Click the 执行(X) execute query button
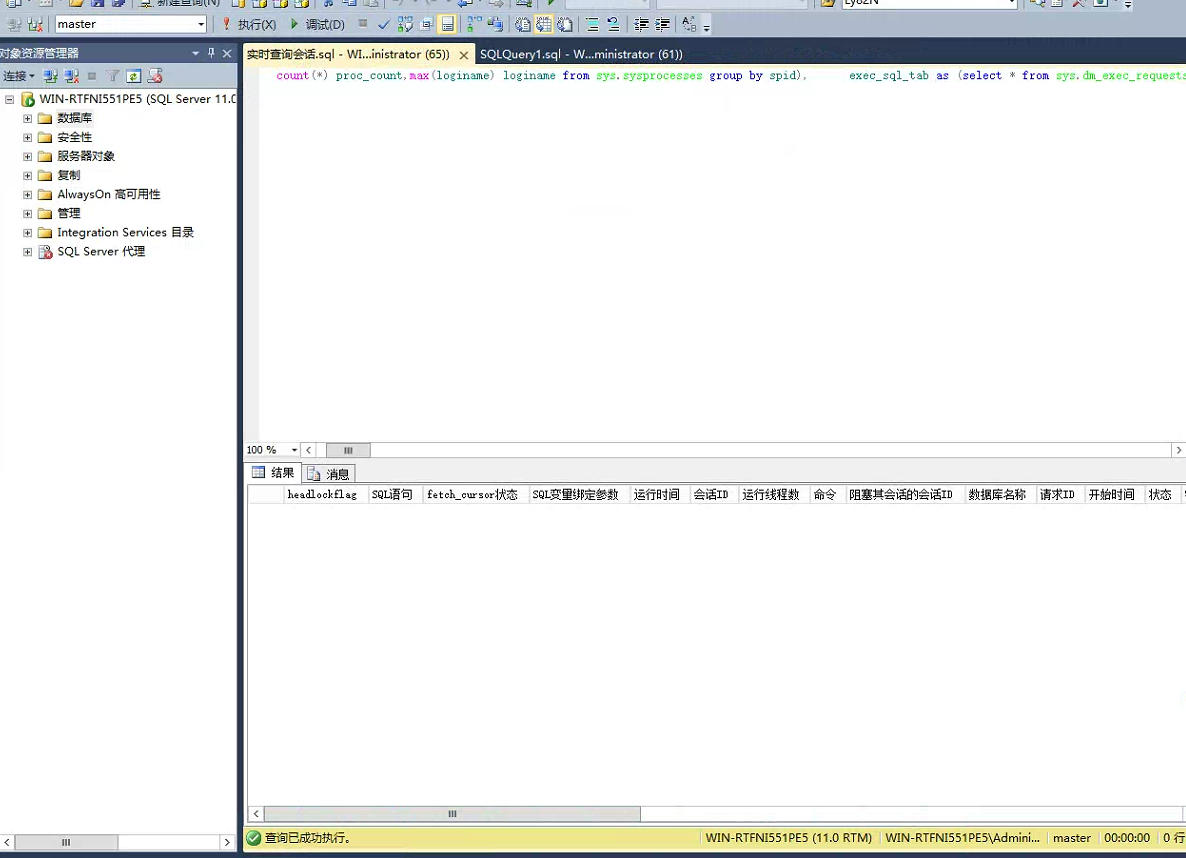The width and height of the screenshot is (1186, 858). pyautogui.click(x=249, y=24)
